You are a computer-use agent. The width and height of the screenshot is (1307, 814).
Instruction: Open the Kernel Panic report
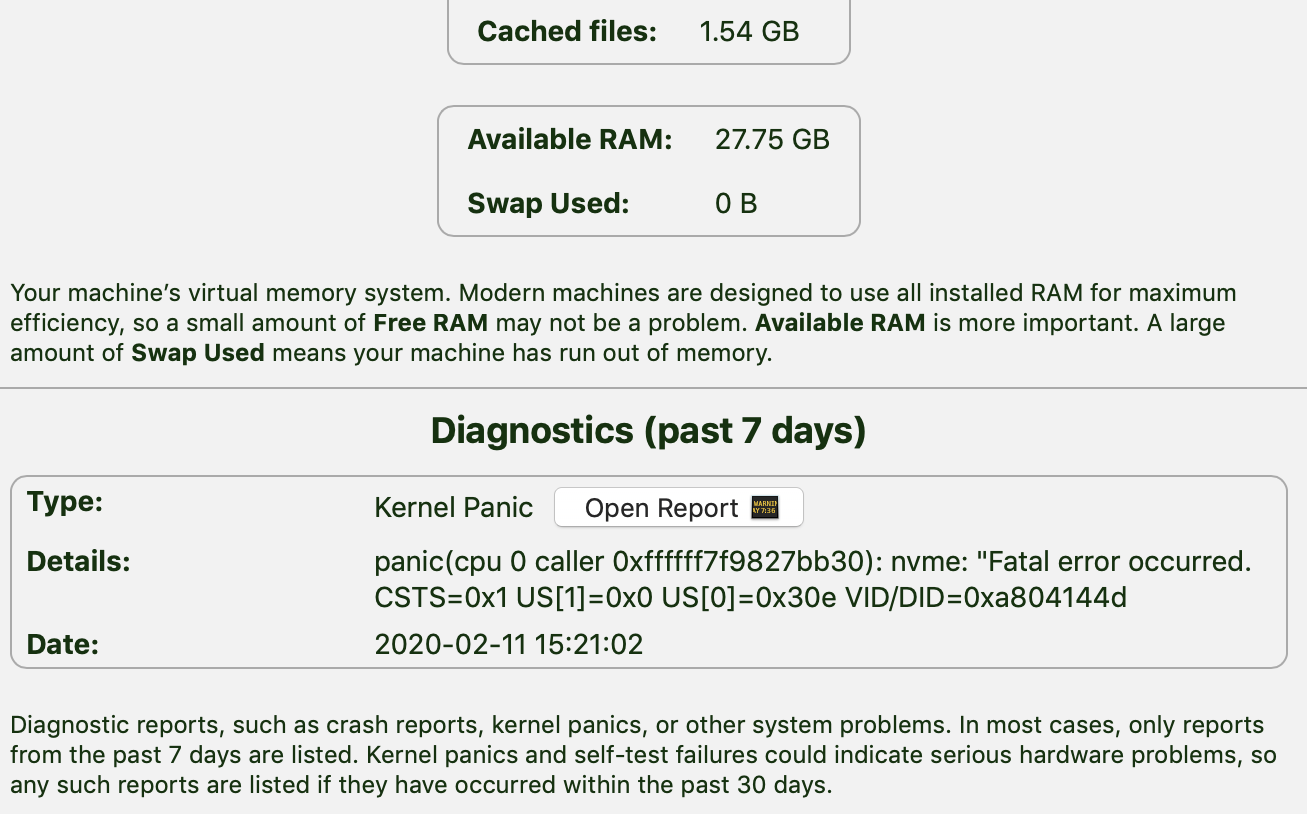(678, 507)
